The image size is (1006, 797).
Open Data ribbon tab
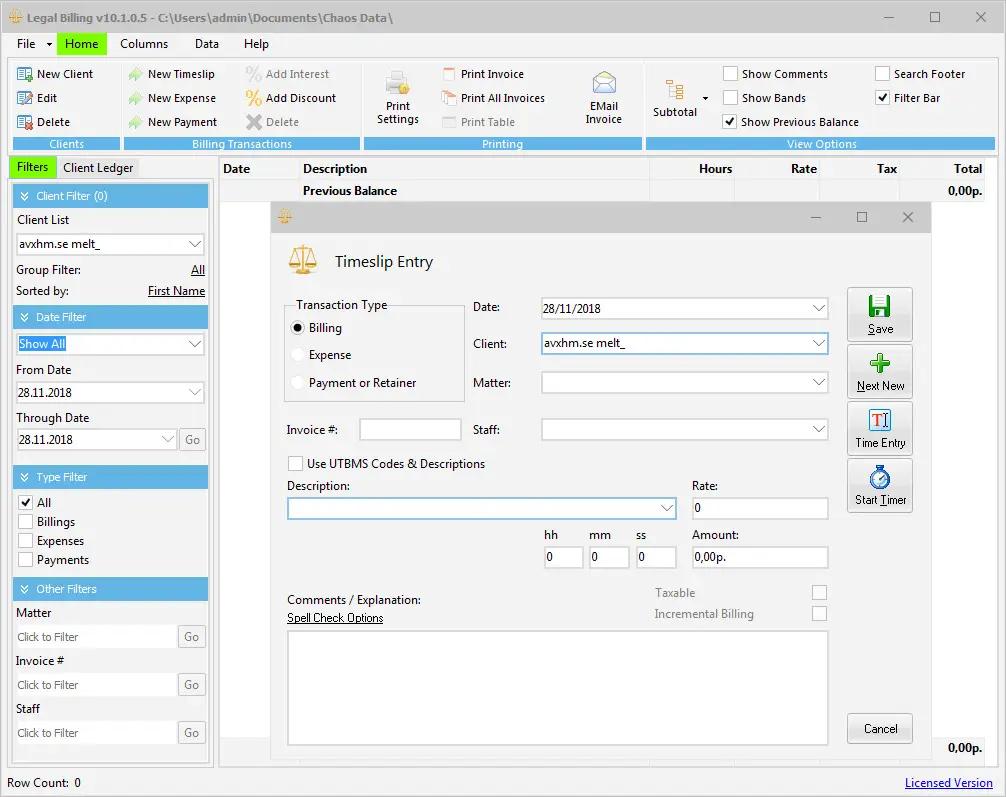tap(207, 44)
